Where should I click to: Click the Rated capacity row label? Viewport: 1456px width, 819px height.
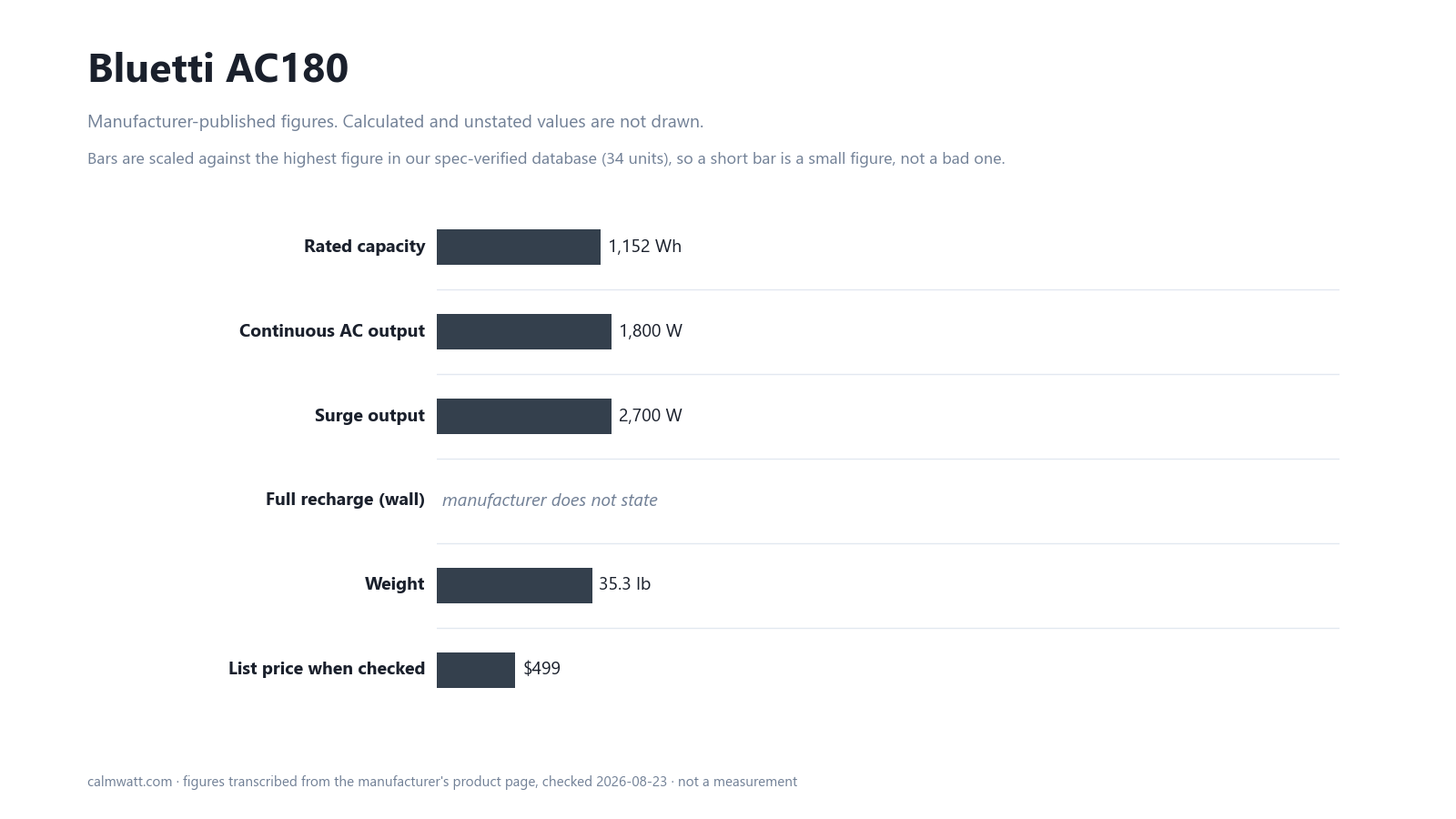click(x=364, y=247)
